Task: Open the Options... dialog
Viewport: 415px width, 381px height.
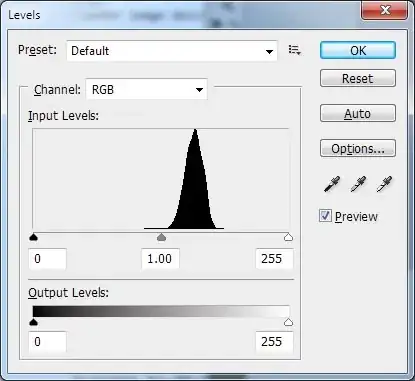Action: 358,148
